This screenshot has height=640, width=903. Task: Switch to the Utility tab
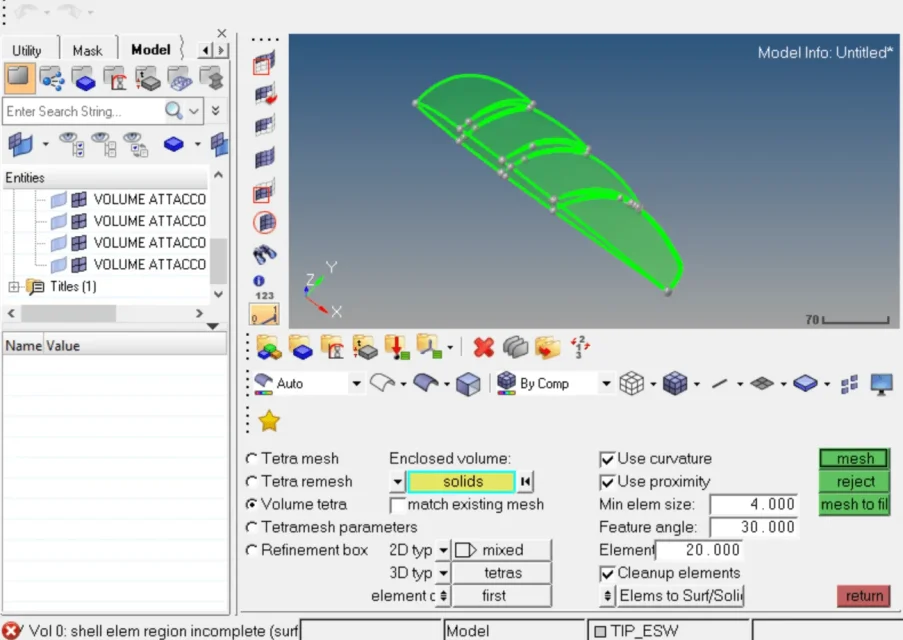pos(27,50)
